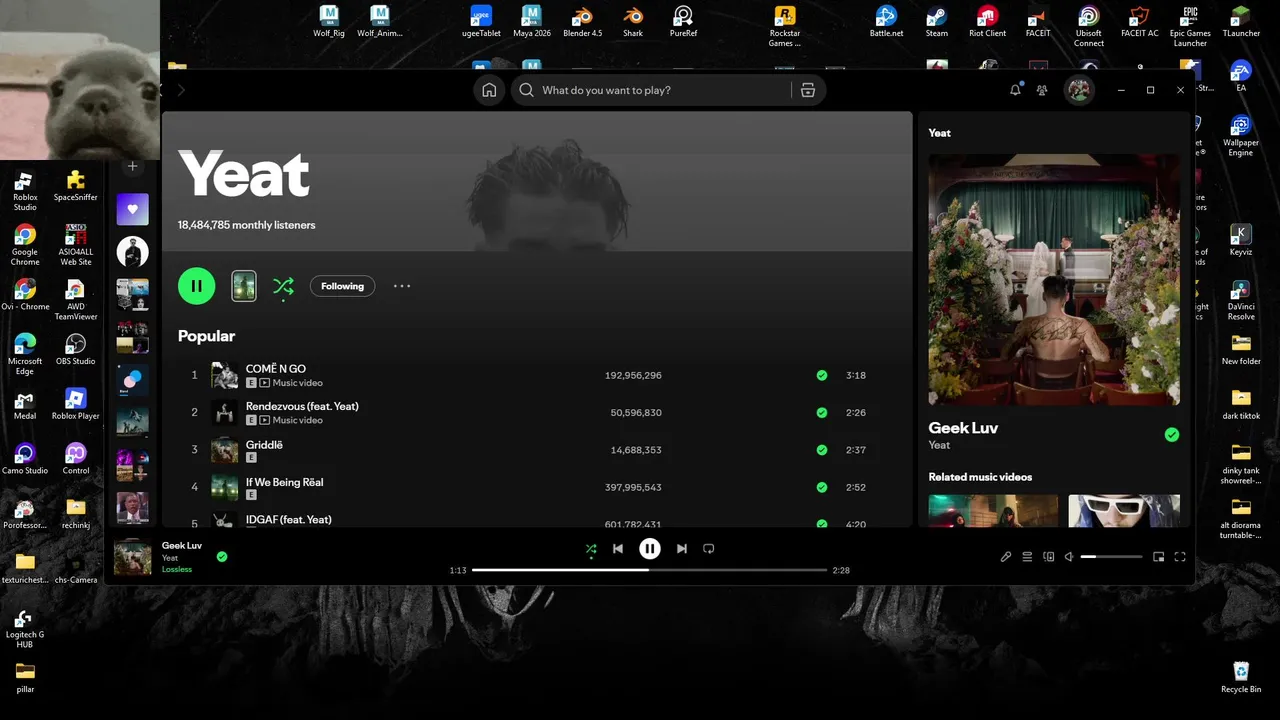Click the green saved check for COMË N GO

coord(822,376)
